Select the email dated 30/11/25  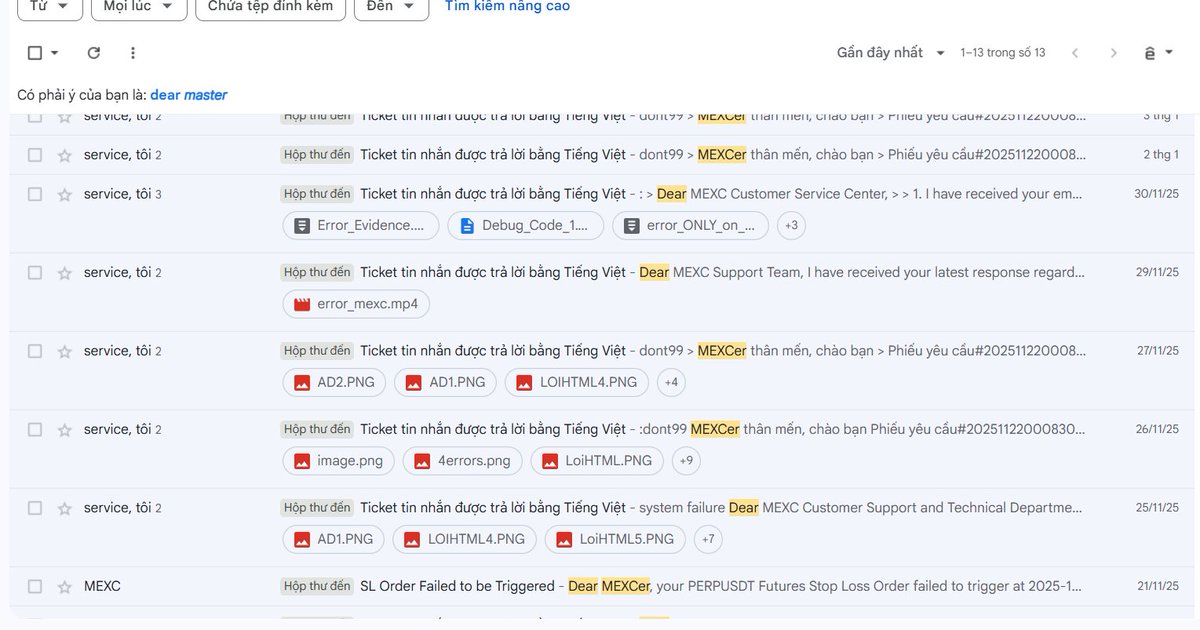35,194
